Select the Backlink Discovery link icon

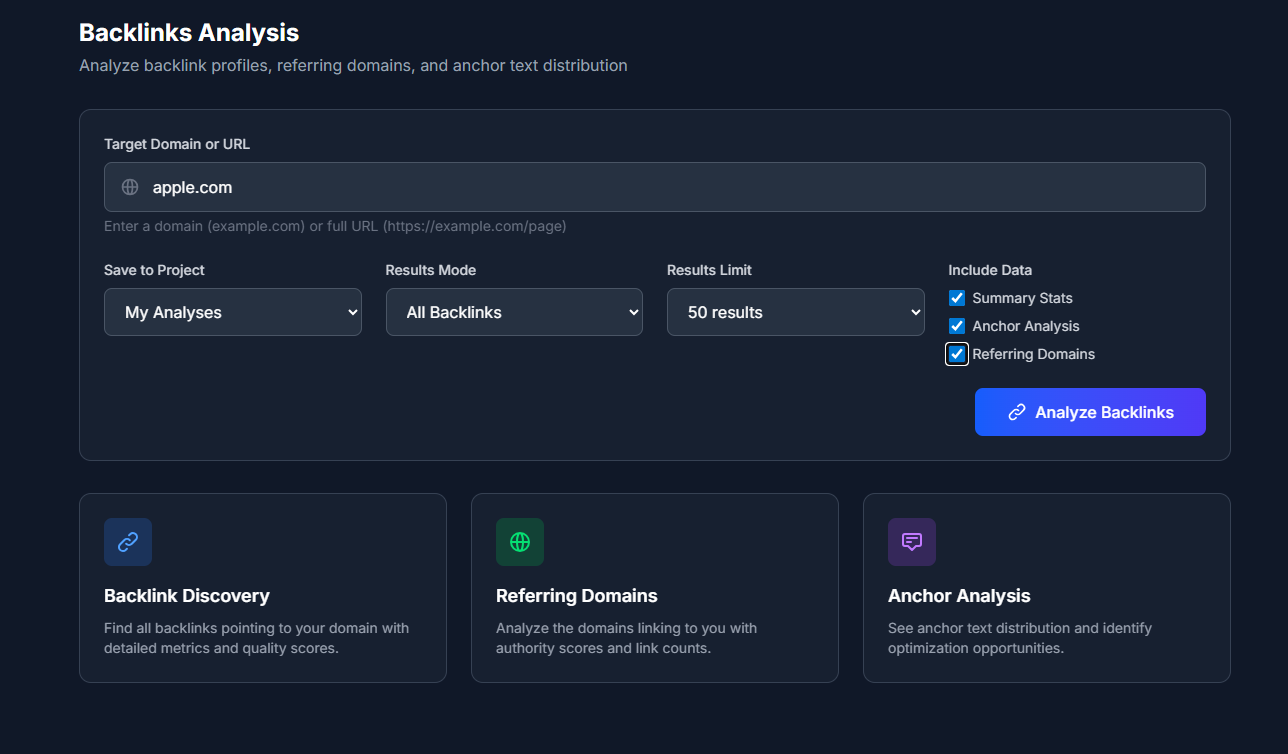[128, 541]
